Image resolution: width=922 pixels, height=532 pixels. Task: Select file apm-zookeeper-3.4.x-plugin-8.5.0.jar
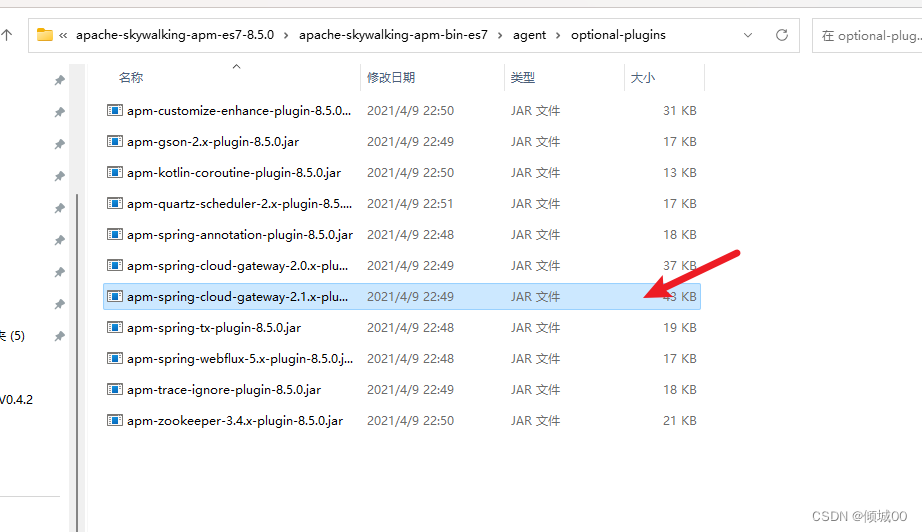pyautogui.click(x=235, y=421)
